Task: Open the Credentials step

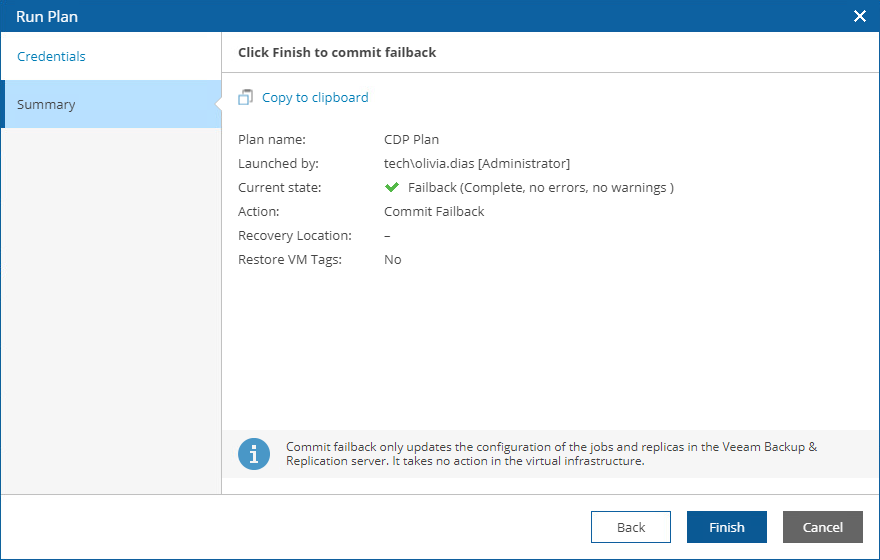Action: point(51,56)
